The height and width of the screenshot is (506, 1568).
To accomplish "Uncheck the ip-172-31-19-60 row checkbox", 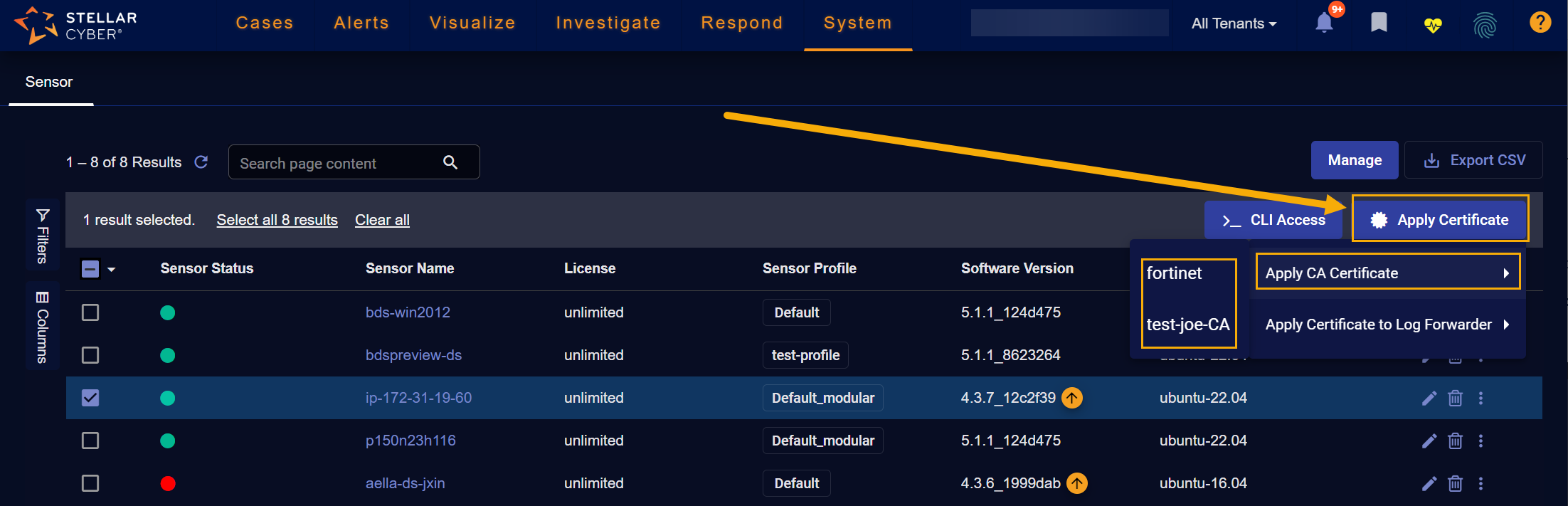I will (90, 398).
